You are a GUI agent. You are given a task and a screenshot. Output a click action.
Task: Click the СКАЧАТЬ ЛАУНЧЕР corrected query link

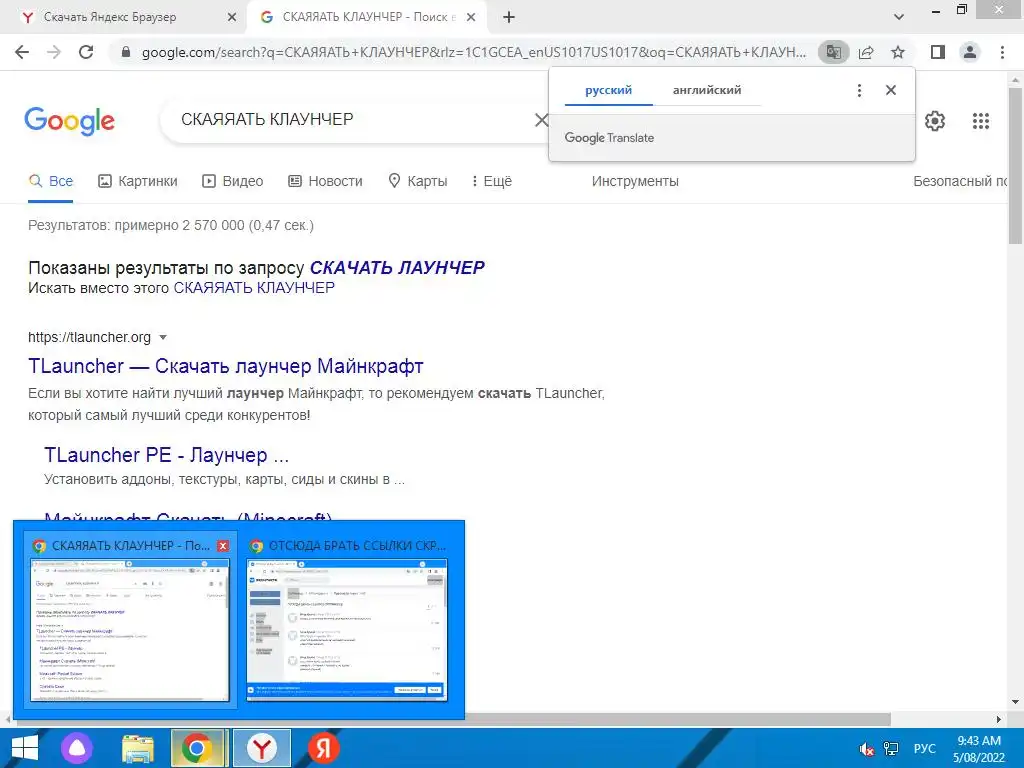click(x=397, y=268)
